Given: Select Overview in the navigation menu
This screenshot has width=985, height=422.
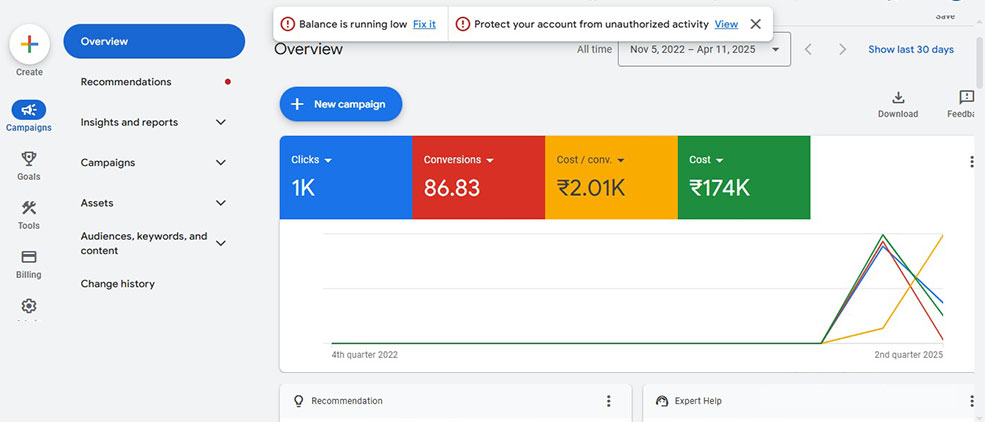Looking at the screenshot, I should point(154,41).
